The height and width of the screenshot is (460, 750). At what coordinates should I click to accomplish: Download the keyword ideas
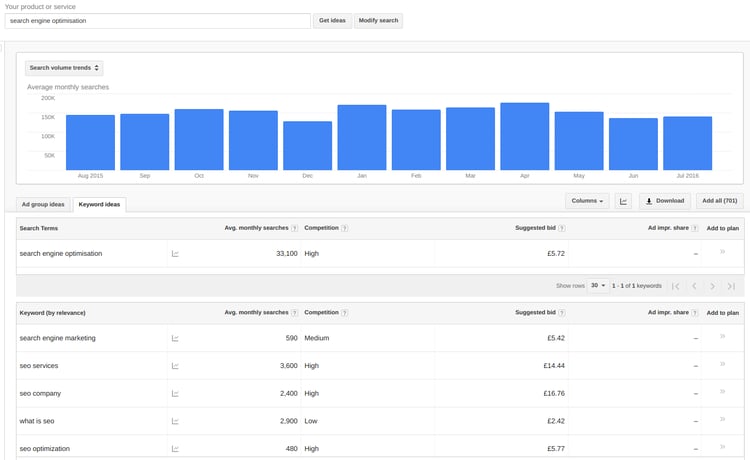(x=664, y=201)
